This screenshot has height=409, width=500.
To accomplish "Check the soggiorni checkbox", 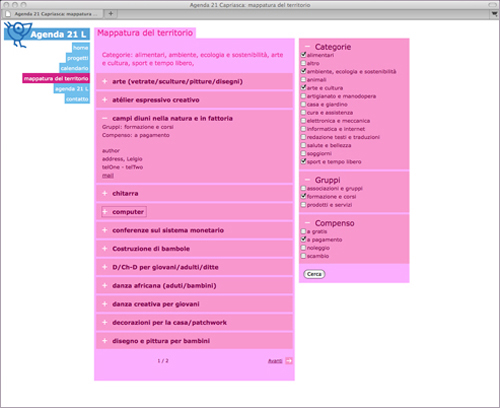I will tap(303, 153).
